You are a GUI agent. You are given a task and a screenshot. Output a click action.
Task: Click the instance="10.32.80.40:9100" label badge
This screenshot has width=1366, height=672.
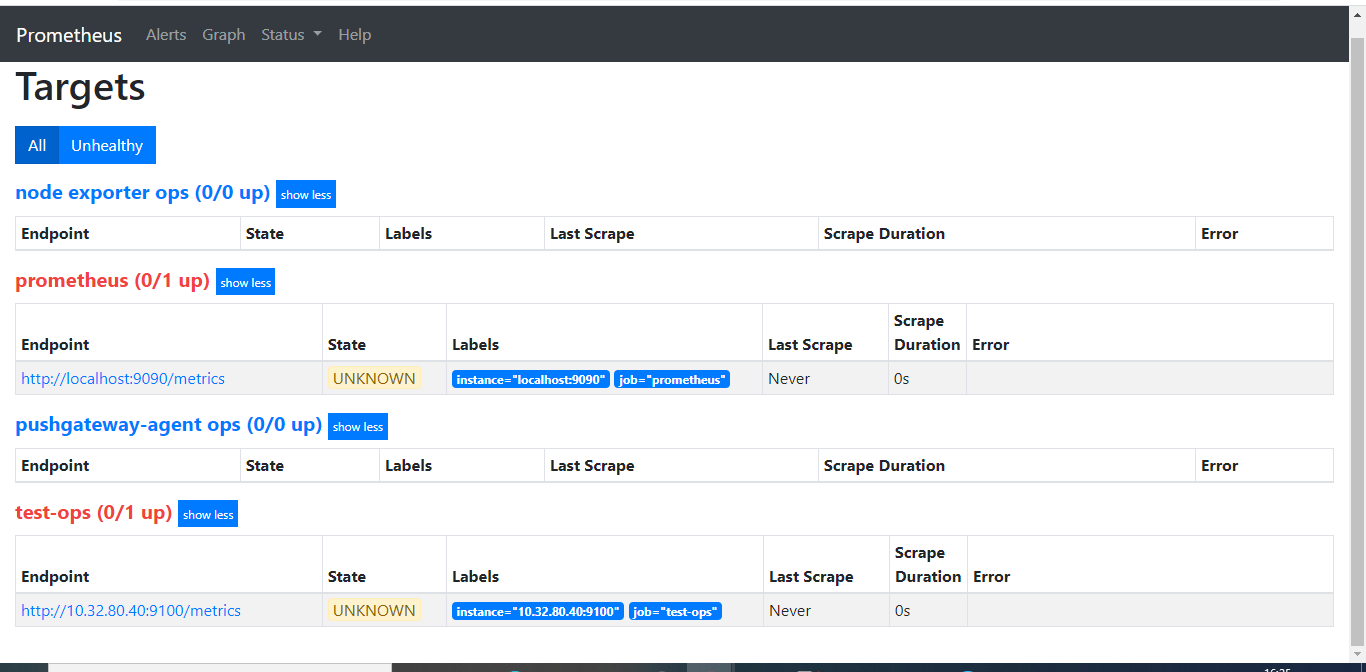pos(537,610)
